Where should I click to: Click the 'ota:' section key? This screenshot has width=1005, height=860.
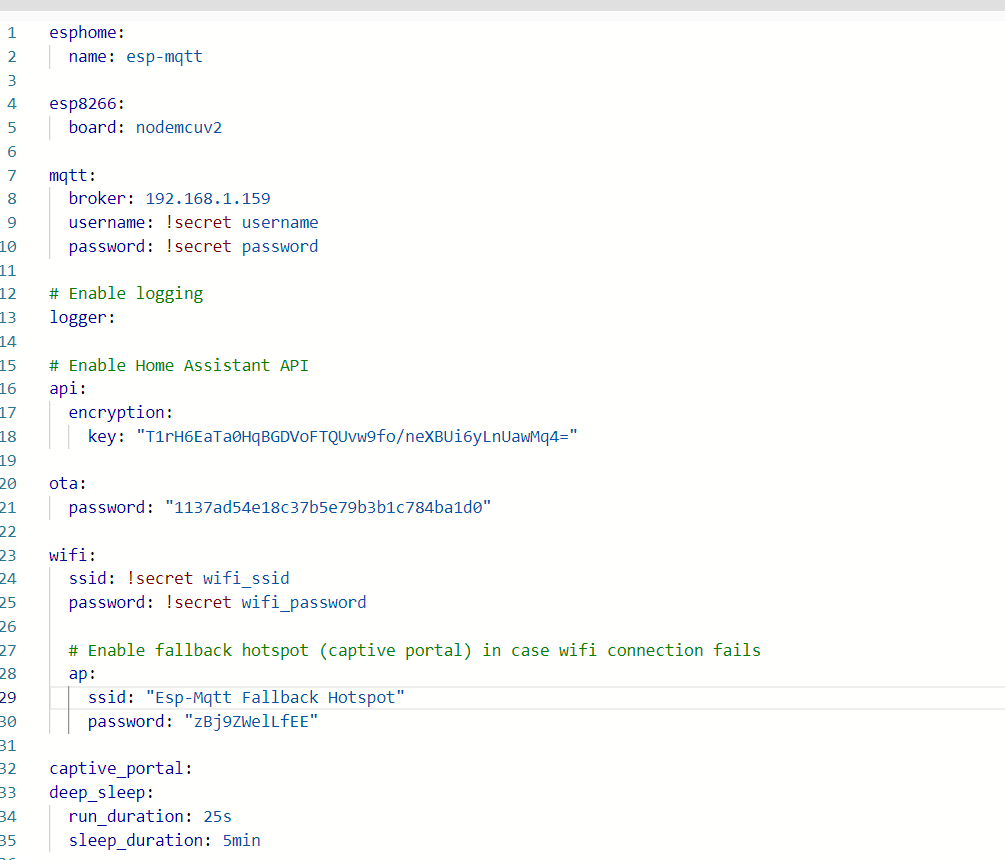pyautogui.click(x=67, y=484)
